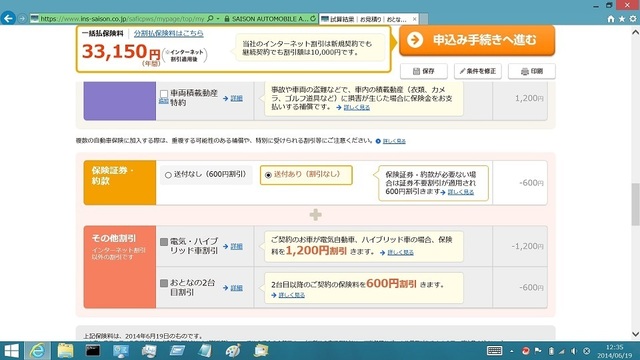Tick the 車両積載動産特約 checkbox
The width and height of the screenshot is (640, 360).
(x=164, y=94)
